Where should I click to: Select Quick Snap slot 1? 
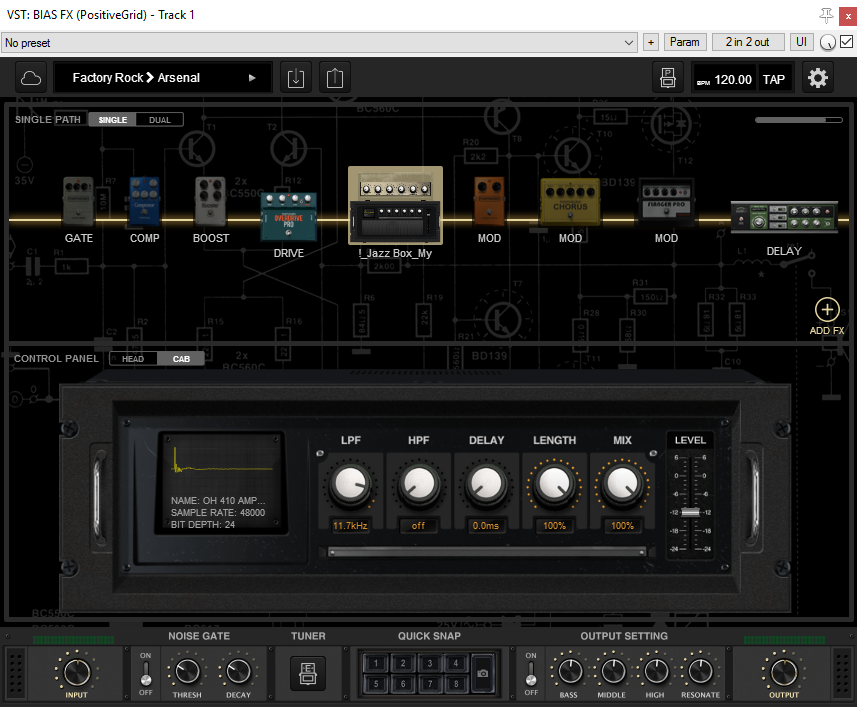pyautogui.click(x=376, y=663)
